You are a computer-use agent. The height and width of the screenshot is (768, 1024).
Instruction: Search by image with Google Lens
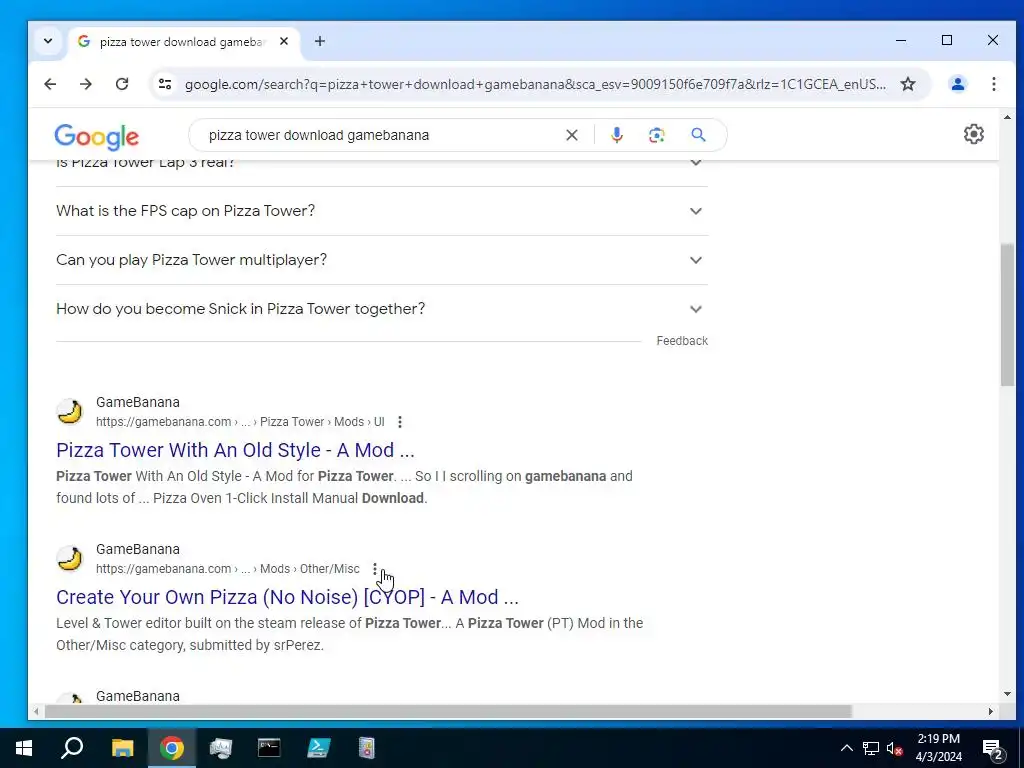click(x=656, y=135)
